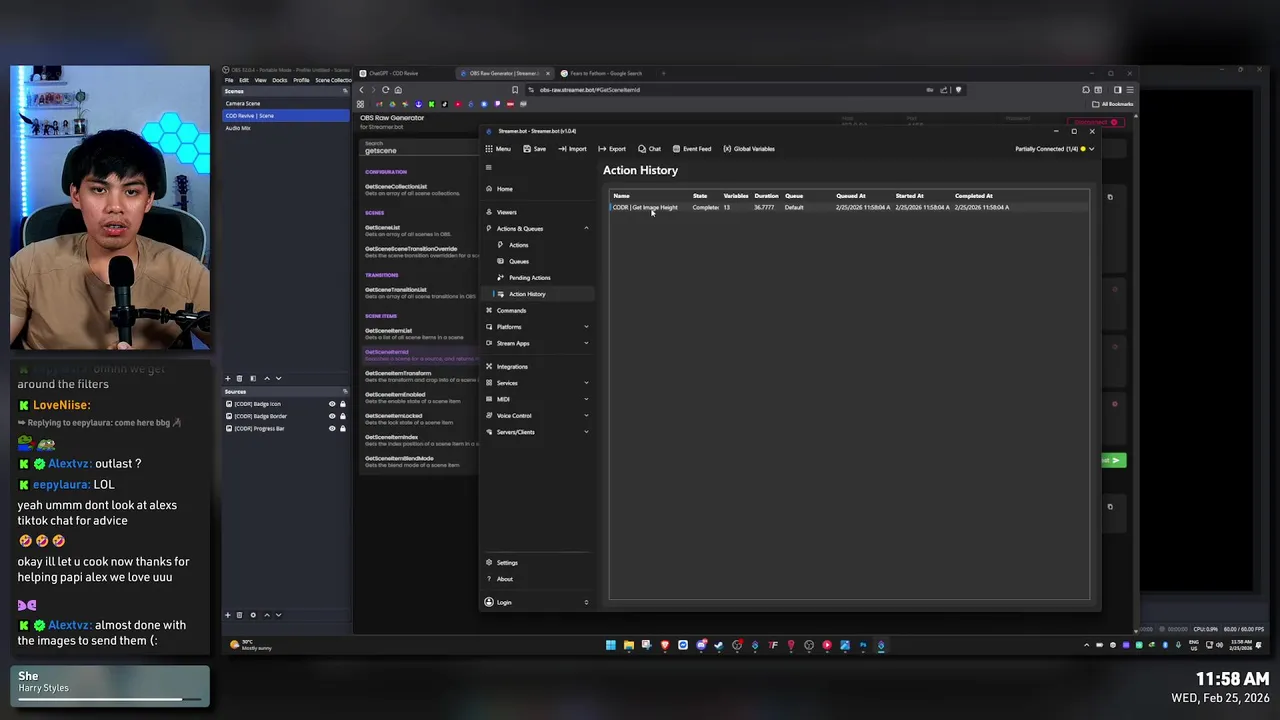Image resolution: width=1280 pixels, height=720 pixels.
Task: Open Global Variables in Streamer.bot toolbar
Action: coord(749,149)
